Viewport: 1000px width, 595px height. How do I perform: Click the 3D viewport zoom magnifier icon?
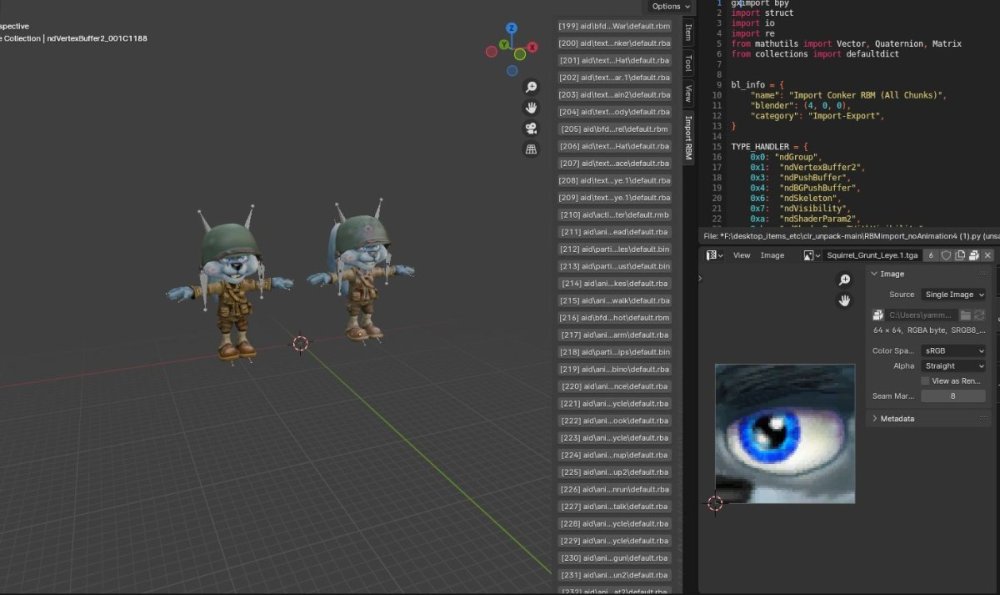pos(531,87)
